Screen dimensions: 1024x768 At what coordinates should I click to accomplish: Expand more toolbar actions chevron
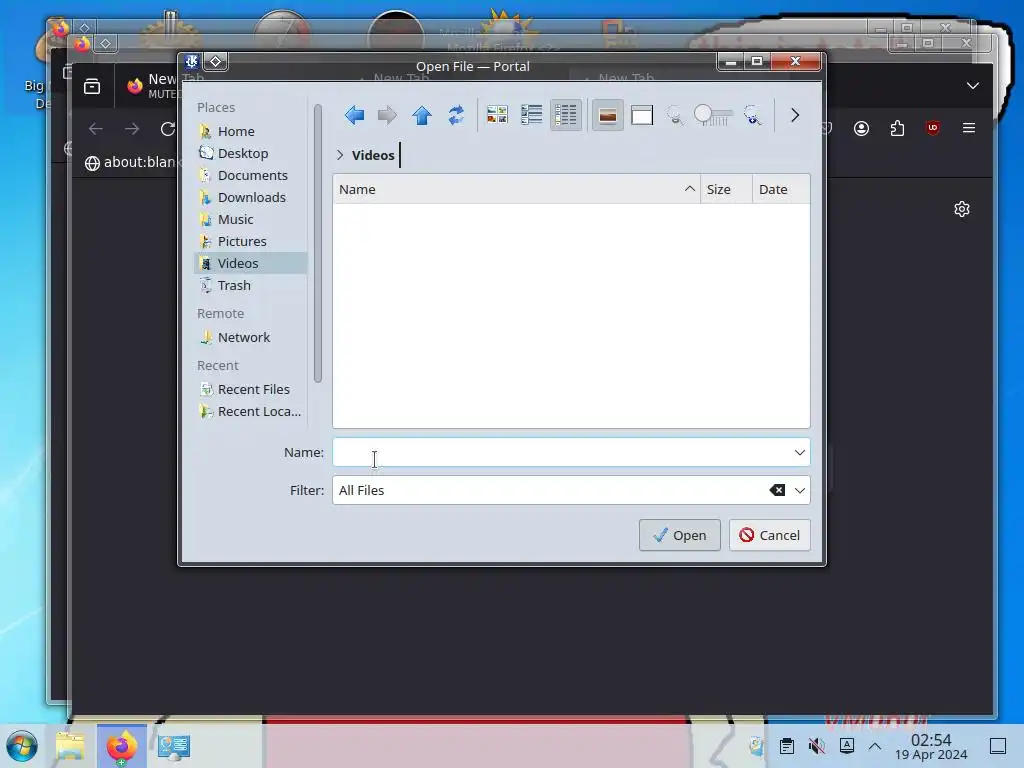[795, 116]
